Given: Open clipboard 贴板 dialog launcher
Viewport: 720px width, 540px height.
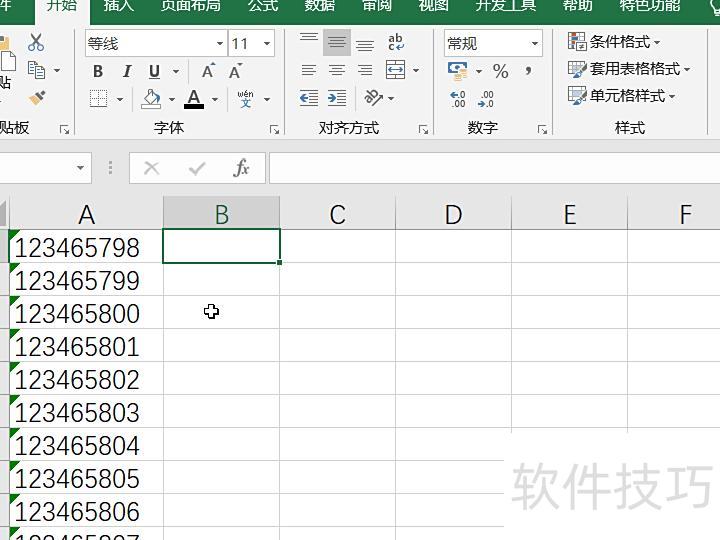Looking at the screenshot, I should [65, 130].
